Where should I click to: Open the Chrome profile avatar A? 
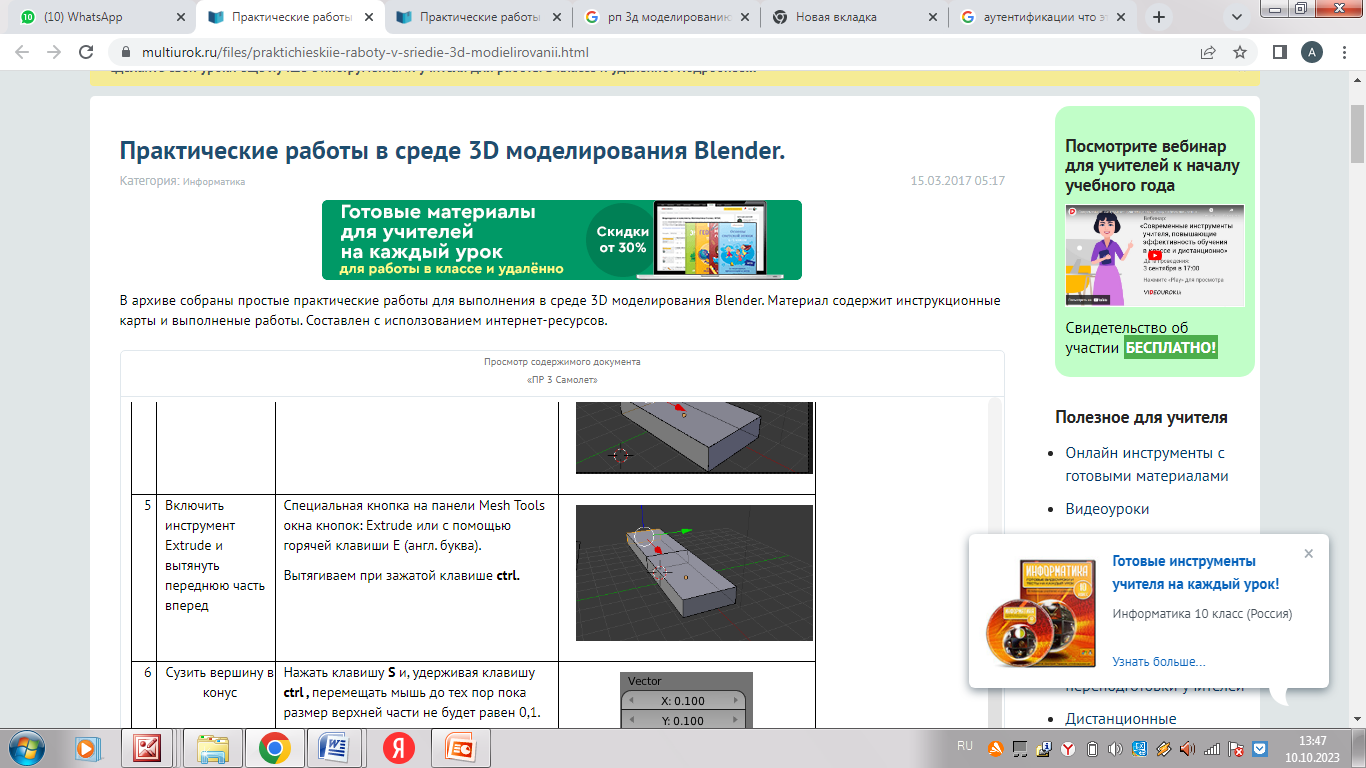[1311, 52]
